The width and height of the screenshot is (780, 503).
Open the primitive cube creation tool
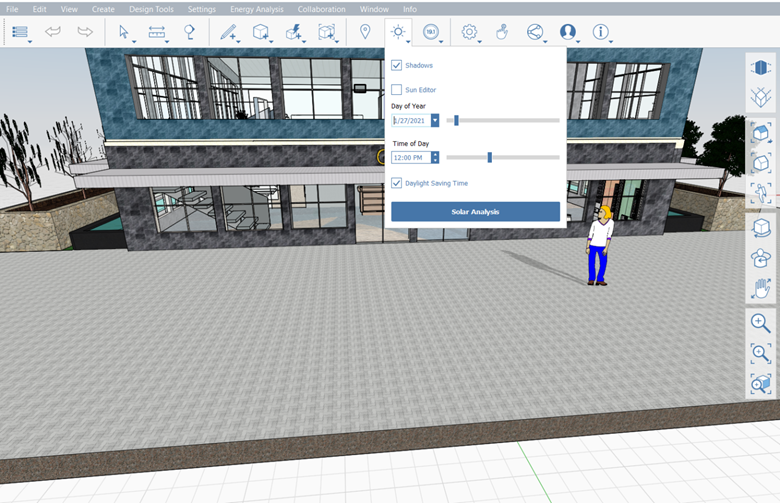(261, 32)
